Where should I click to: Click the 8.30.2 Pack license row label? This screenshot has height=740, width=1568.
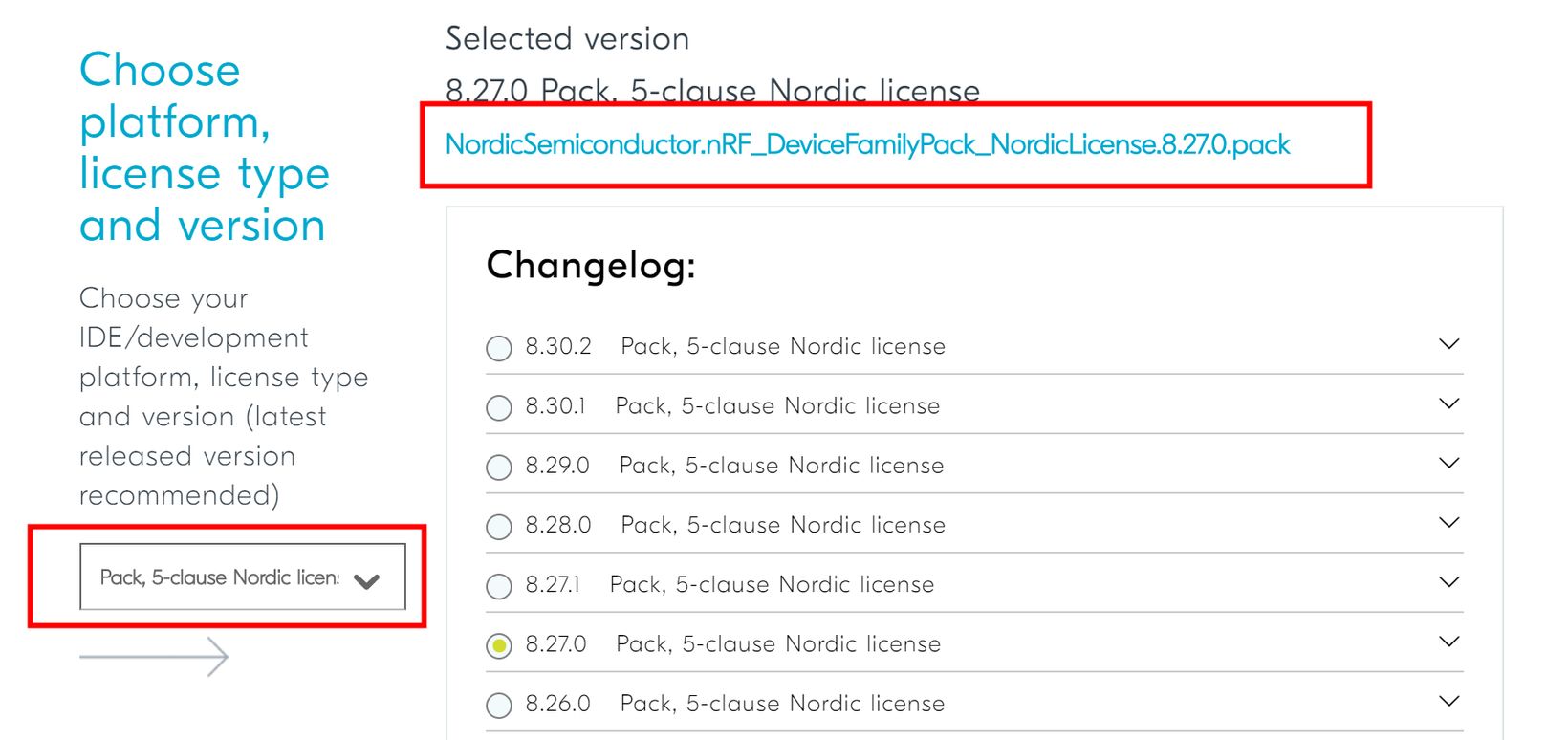tap(782, 346)
